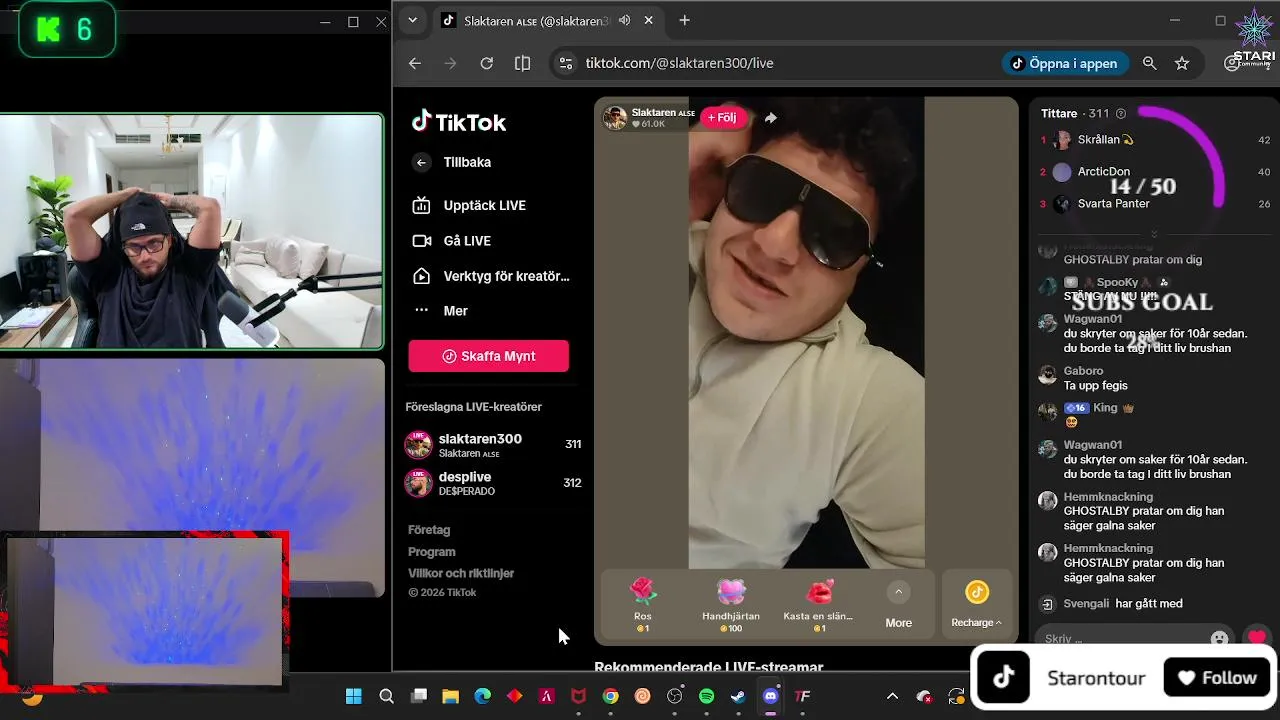This screenshot has width=1280, height=720.
Task: Open the Företag footer link
Action: tap(429, 530)
